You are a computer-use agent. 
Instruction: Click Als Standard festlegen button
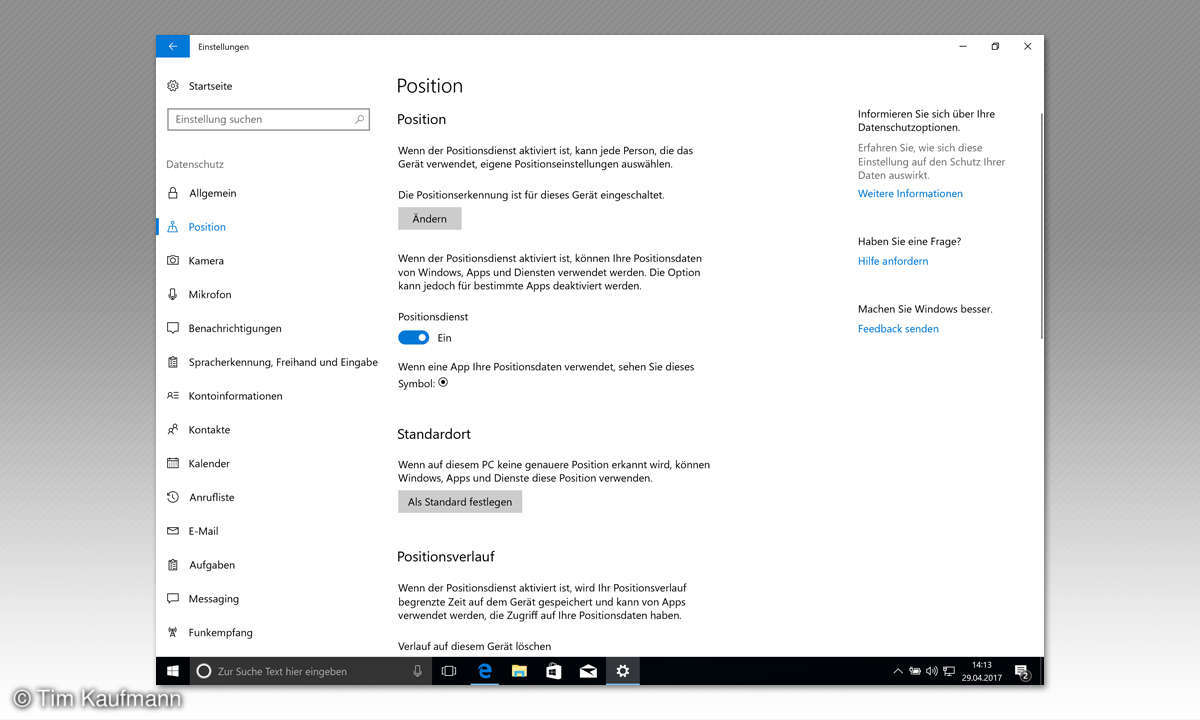[x=460, y=502]
